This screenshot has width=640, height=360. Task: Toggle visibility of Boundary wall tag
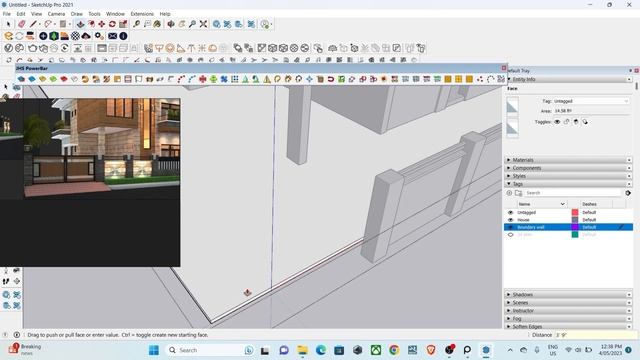coord(510,227)
